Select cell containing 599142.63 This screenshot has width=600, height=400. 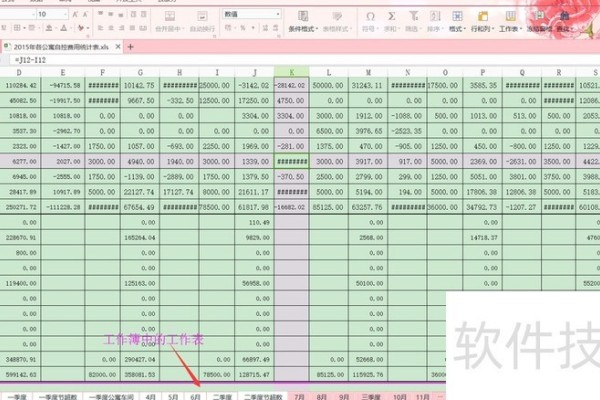pos(20,374)
